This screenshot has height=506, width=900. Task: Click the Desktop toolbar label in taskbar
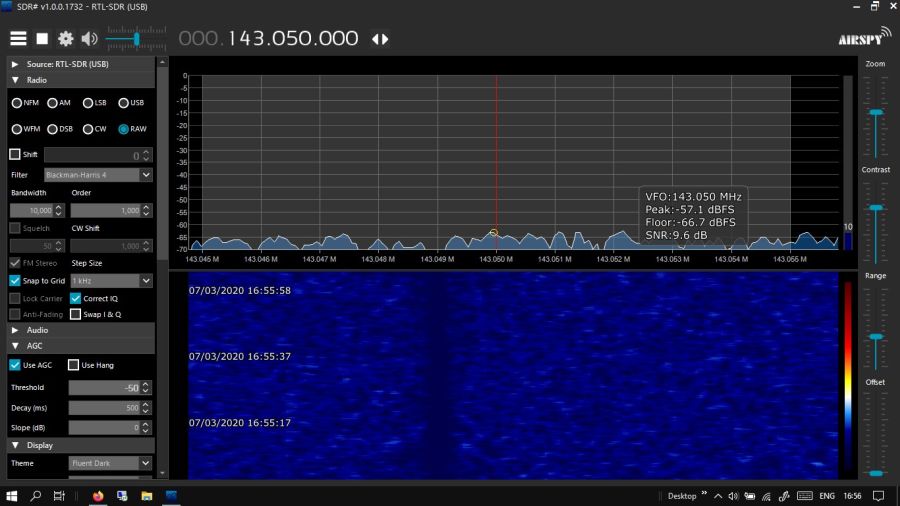(x=682, y=496)
